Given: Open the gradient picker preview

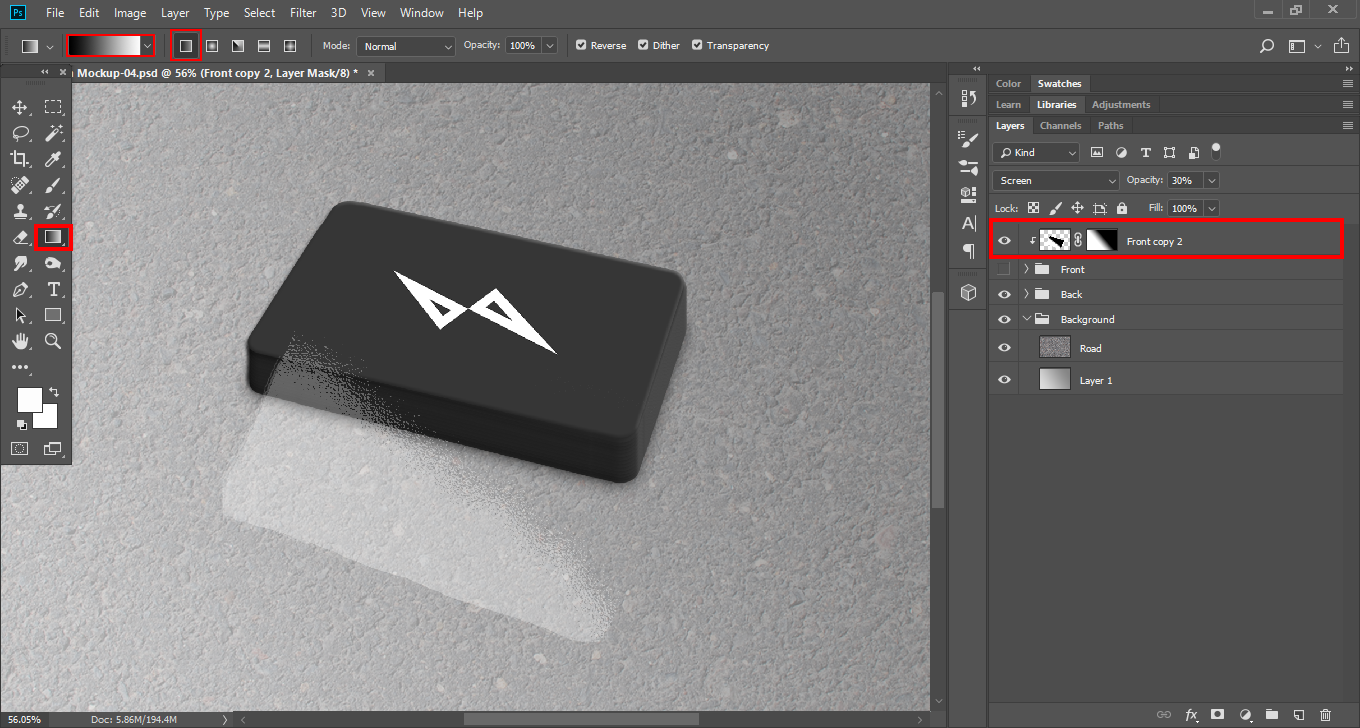Looking at the screenshot, I should (x=103, y=46).
